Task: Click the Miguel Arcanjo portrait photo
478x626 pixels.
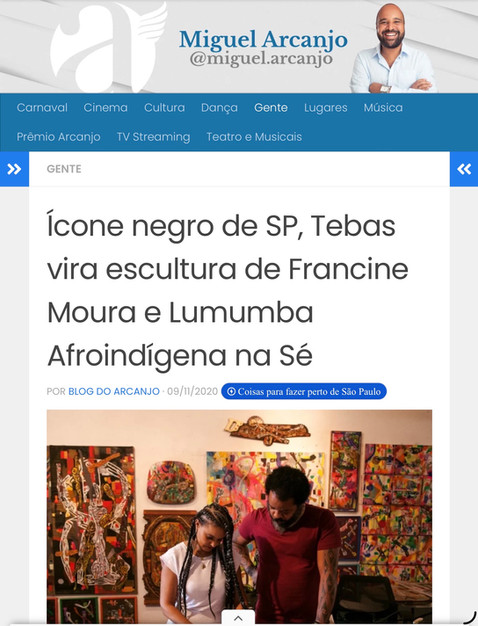Action: coord(393,48)
